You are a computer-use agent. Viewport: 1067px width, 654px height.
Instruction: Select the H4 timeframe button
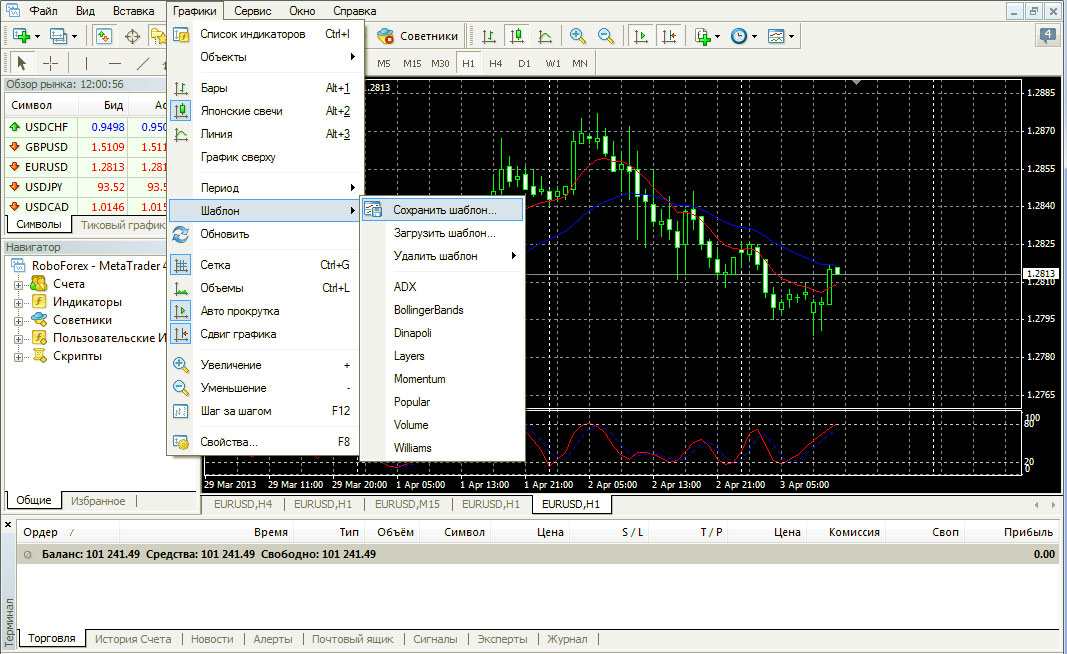tap(495, 63)
